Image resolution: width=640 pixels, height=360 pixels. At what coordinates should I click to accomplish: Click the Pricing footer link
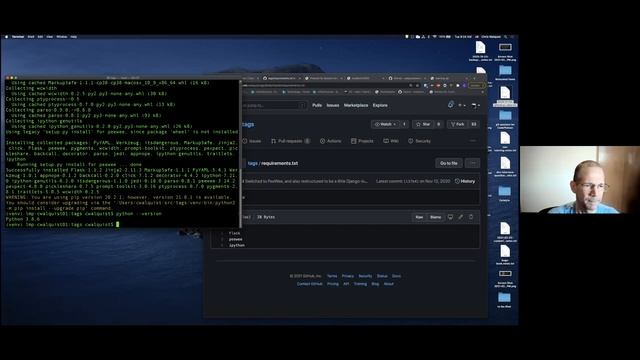[x=333, y=284]
